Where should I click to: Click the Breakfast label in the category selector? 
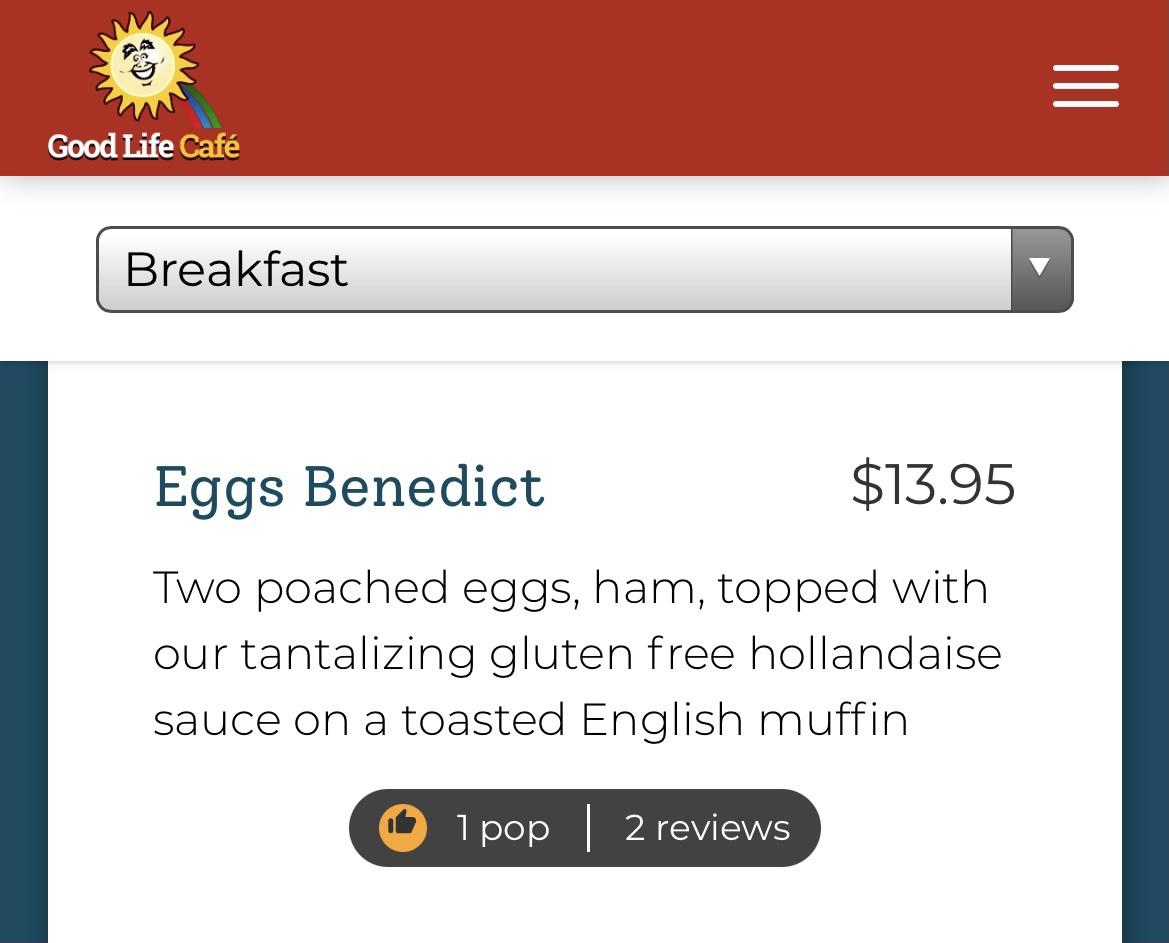click(x=236, y=269)
